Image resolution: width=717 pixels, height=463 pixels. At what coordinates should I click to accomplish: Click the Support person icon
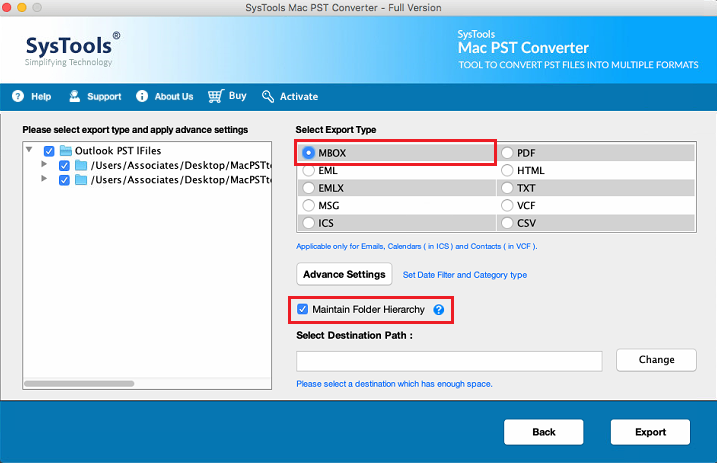coord(75,96)
